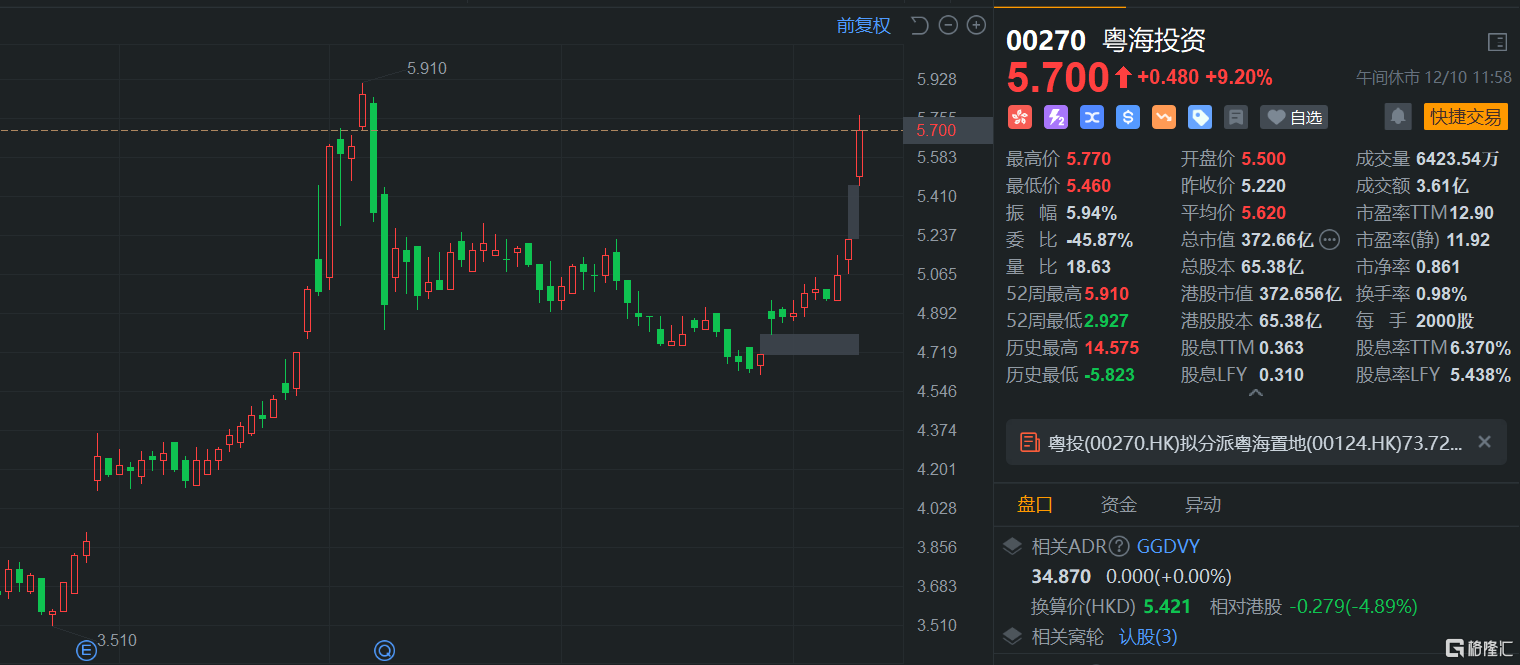Click the 平均价 5.620 value
Viewport: 1520px width, 665px height.
pyautogui.click(x=1263, y=212)
